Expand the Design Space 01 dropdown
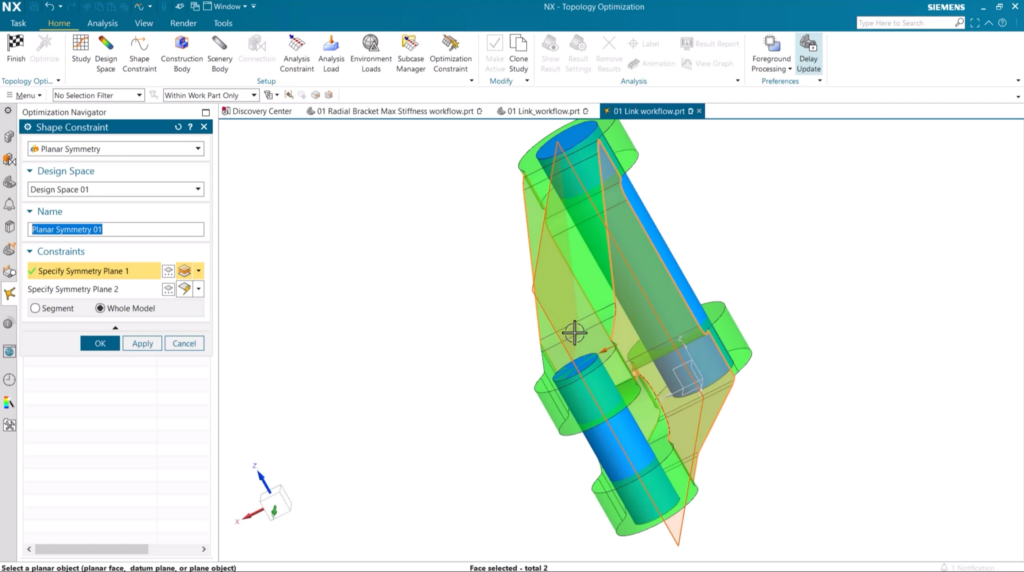The width and height of the screenshot is (1024, 572). pos(116,189)
